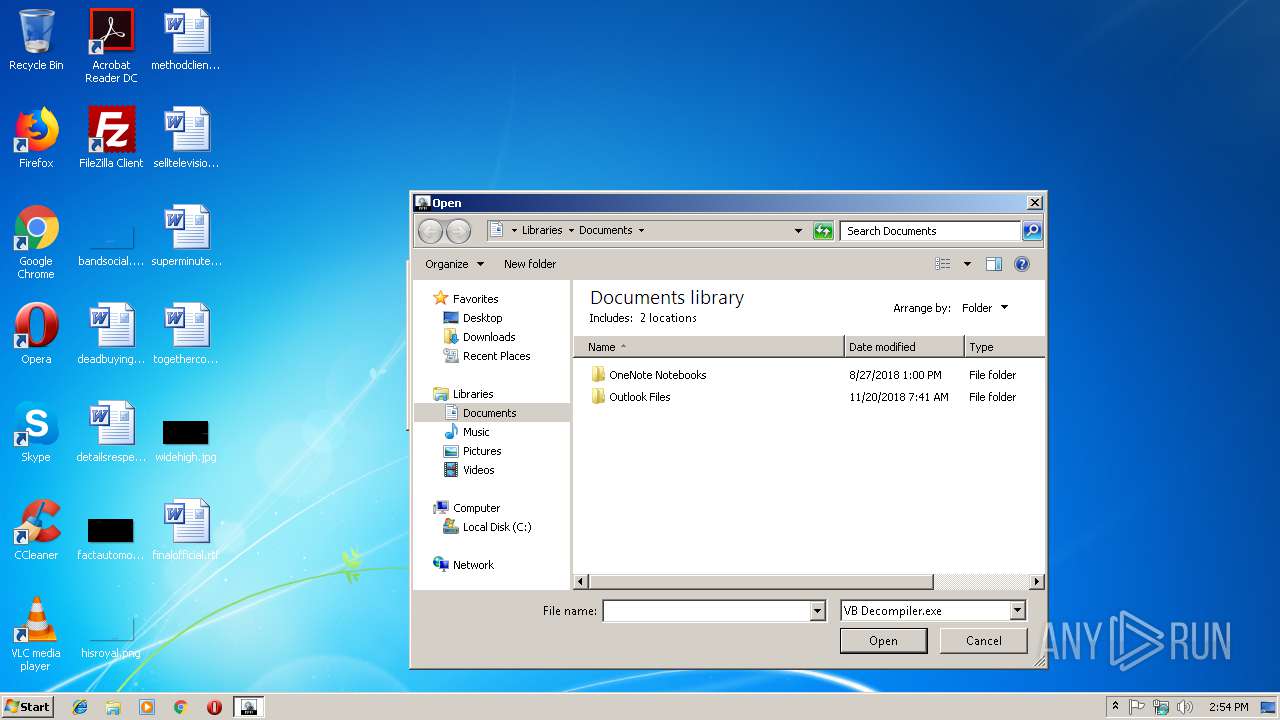
Task: Toggle the preview pane button
Action: point(994,264)
